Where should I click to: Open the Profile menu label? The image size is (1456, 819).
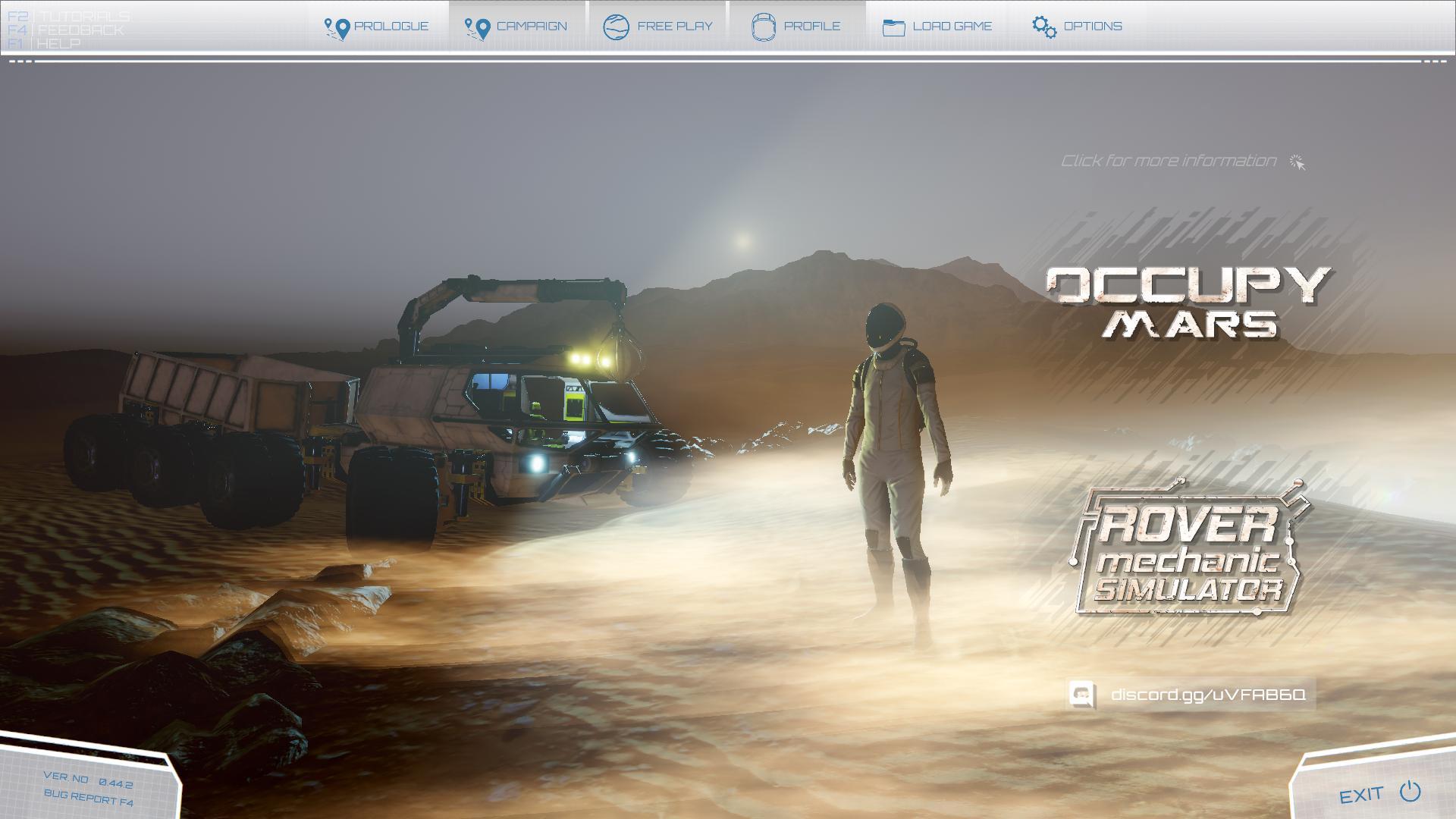coord(812,26)
